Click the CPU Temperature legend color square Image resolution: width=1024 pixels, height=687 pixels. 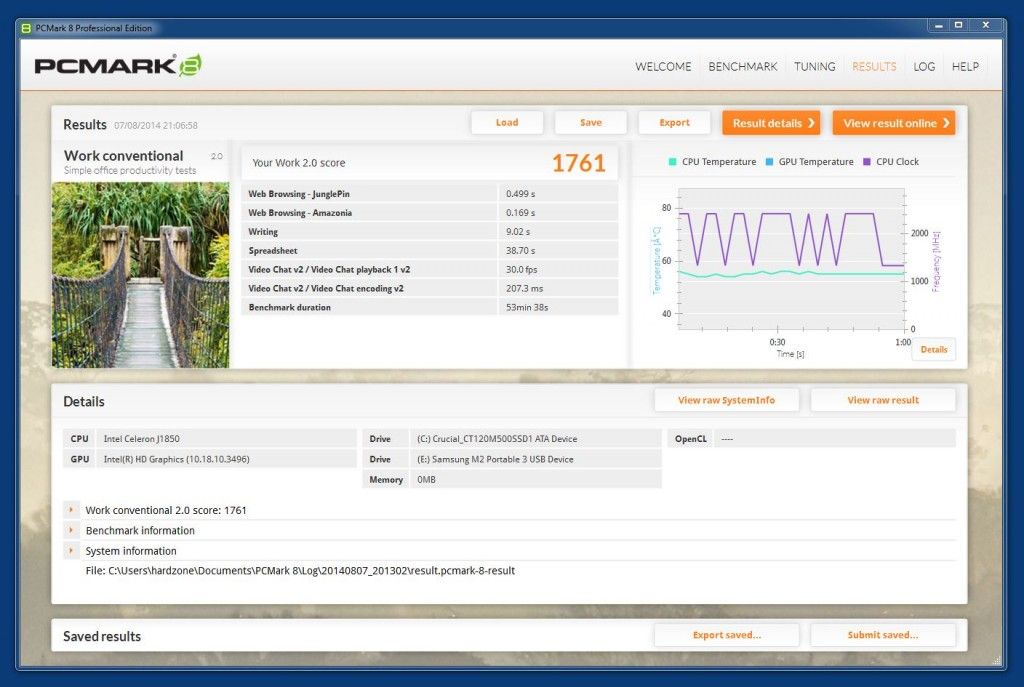click(673, 162)
